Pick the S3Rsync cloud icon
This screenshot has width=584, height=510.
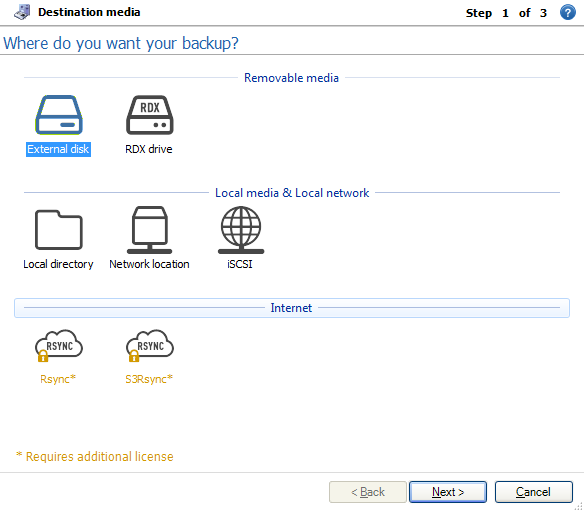pyautogui.click(x=150, y=346)
